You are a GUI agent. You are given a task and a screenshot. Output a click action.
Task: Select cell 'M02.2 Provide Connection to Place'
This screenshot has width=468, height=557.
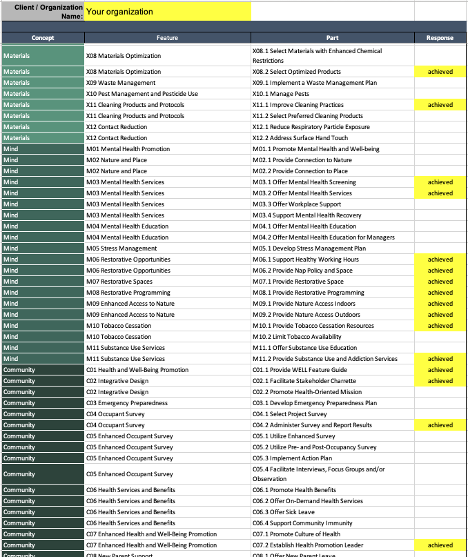(333, 171)
